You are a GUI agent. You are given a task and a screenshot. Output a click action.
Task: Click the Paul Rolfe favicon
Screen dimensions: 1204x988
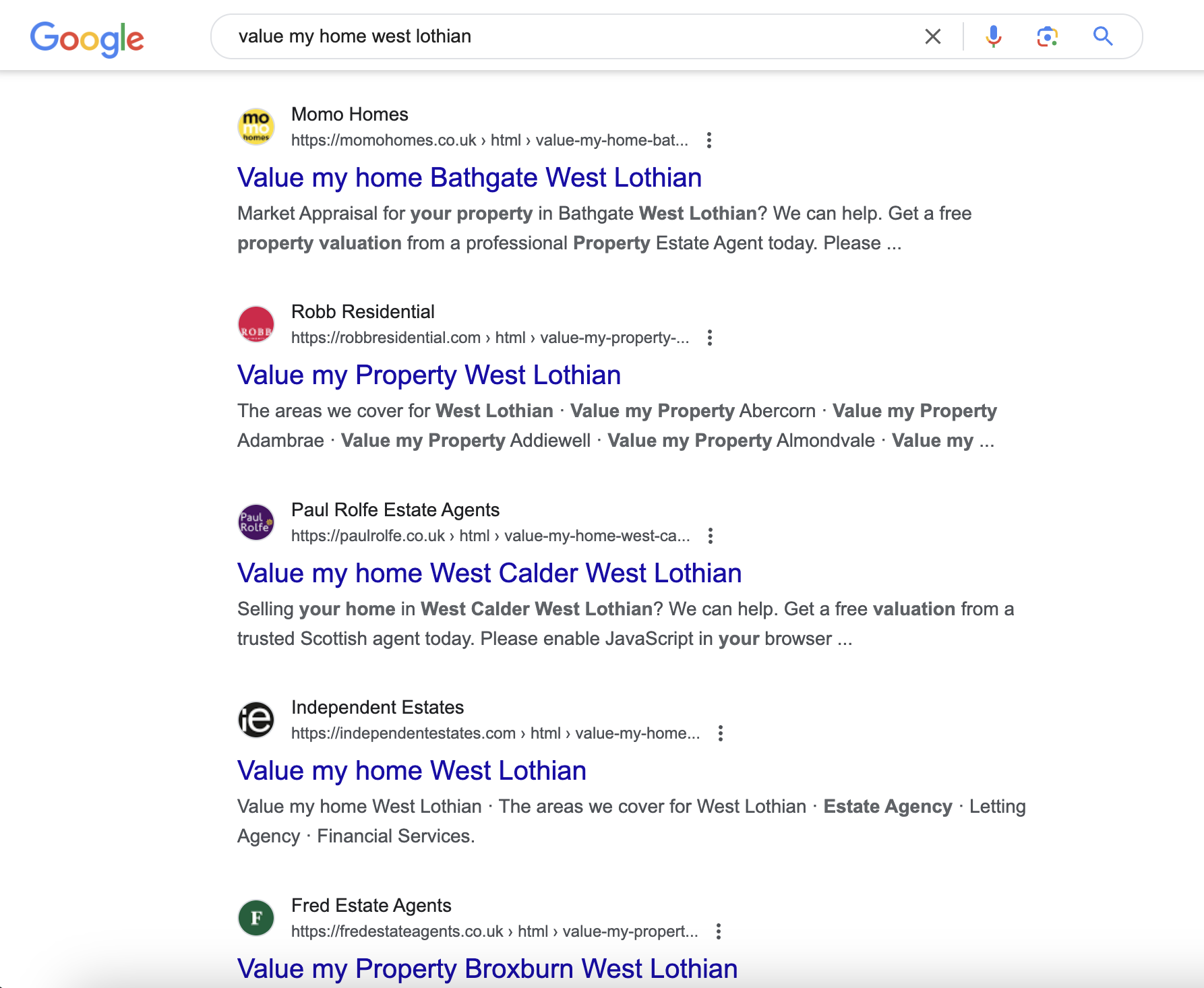tap(256, 522)
